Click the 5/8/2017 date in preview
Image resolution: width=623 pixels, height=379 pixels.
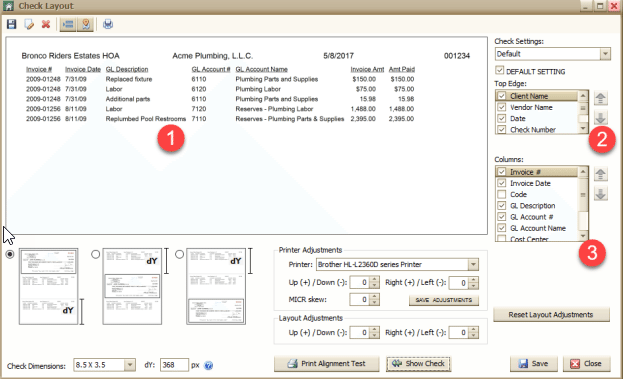click(x=339, y=56)
